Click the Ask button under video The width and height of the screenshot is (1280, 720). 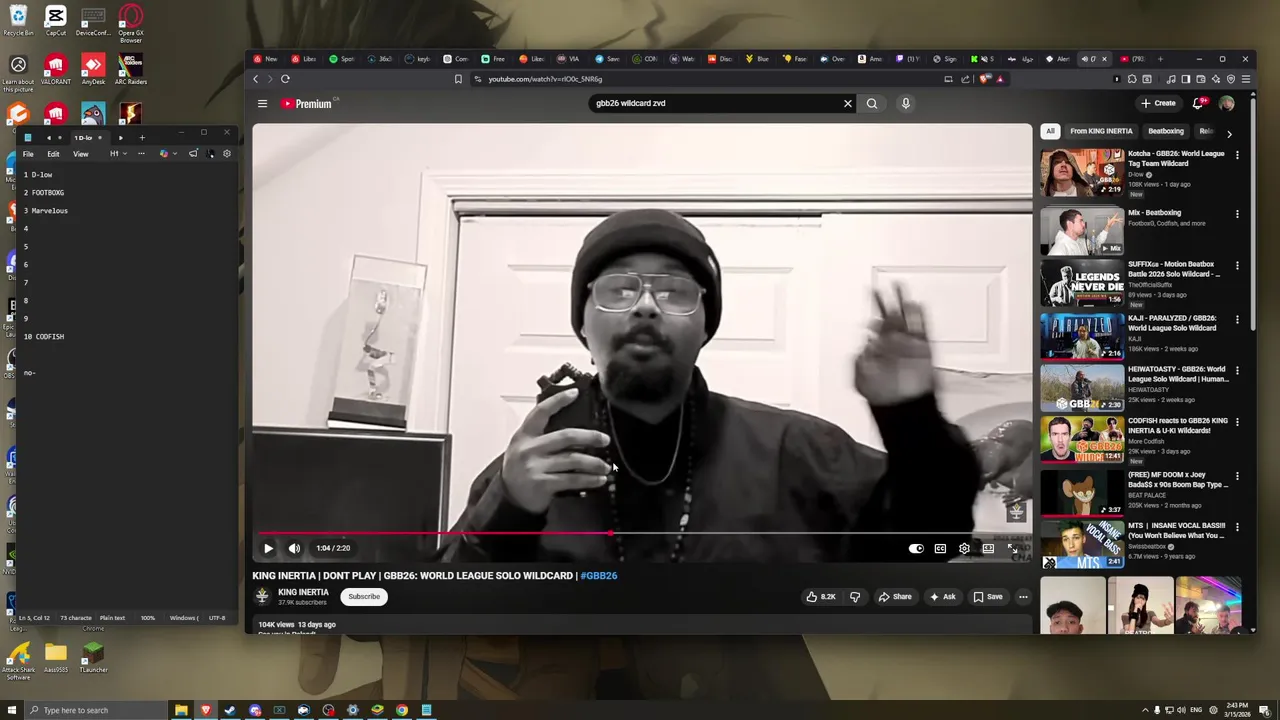coord(943,597)
